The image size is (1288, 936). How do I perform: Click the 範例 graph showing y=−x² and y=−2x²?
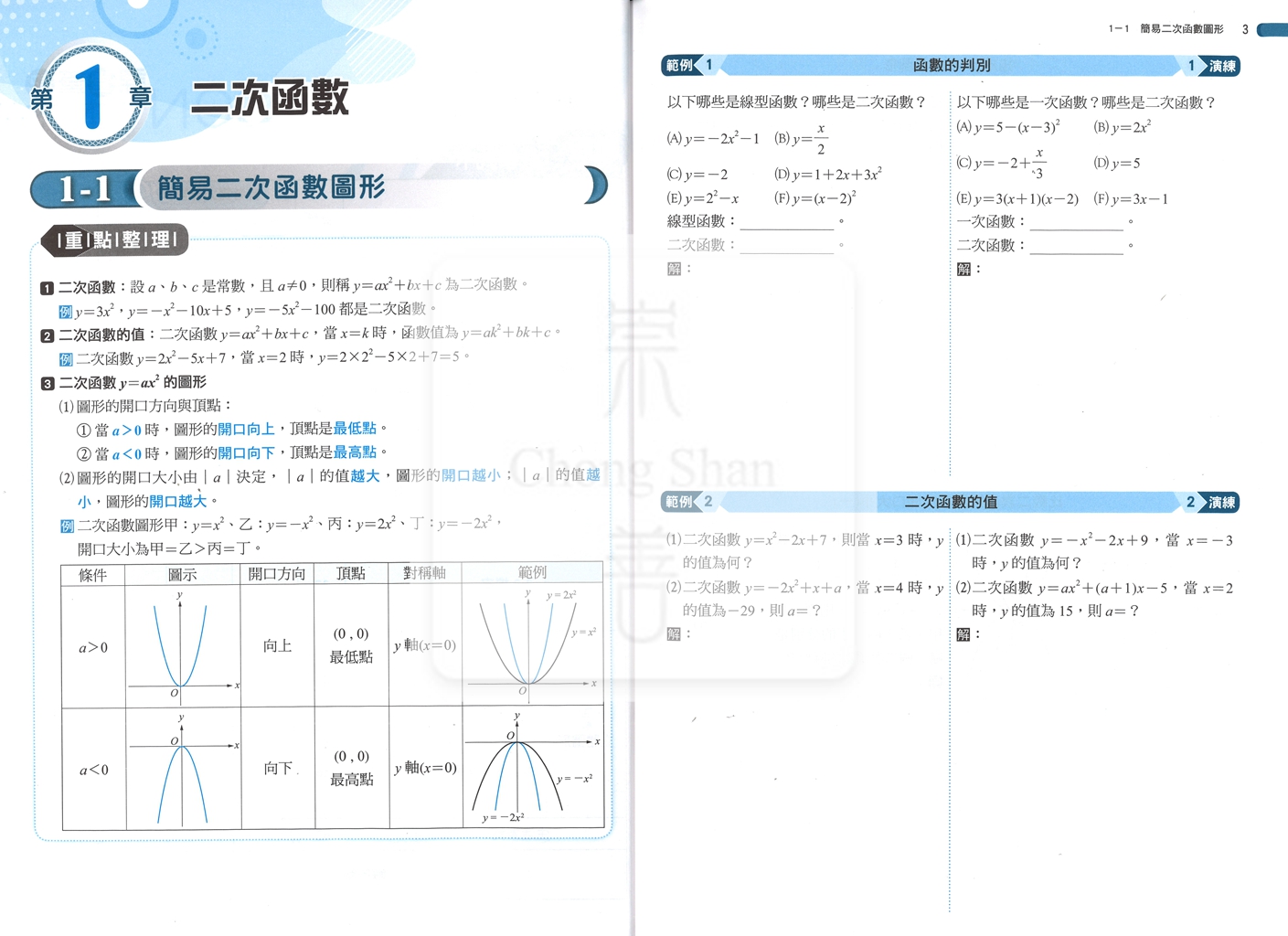[x=533, y=768]
